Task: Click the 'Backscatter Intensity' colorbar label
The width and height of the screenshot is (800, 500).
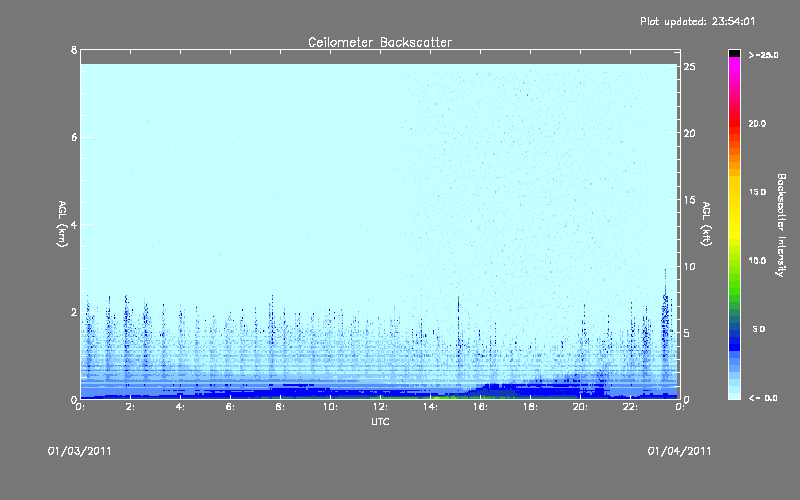Action: point(781,225)
